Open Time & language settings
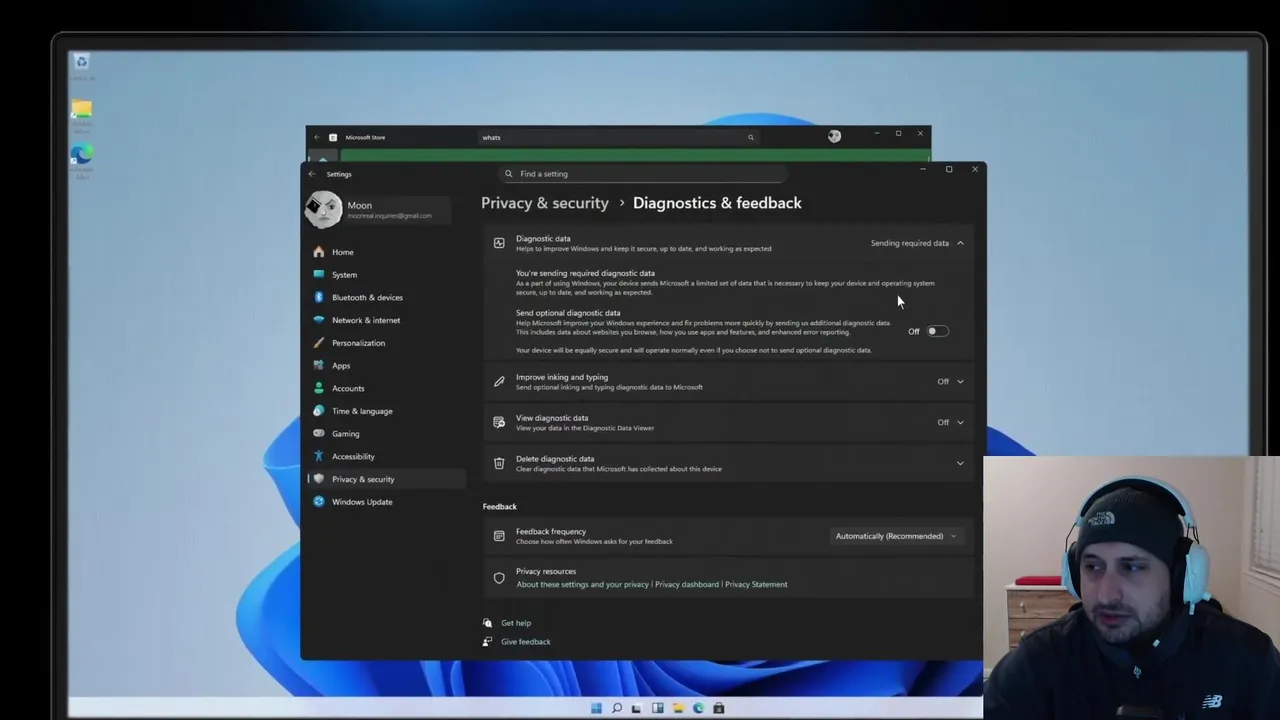Viewport: 1280px width, 720px height. pos(362,411)
